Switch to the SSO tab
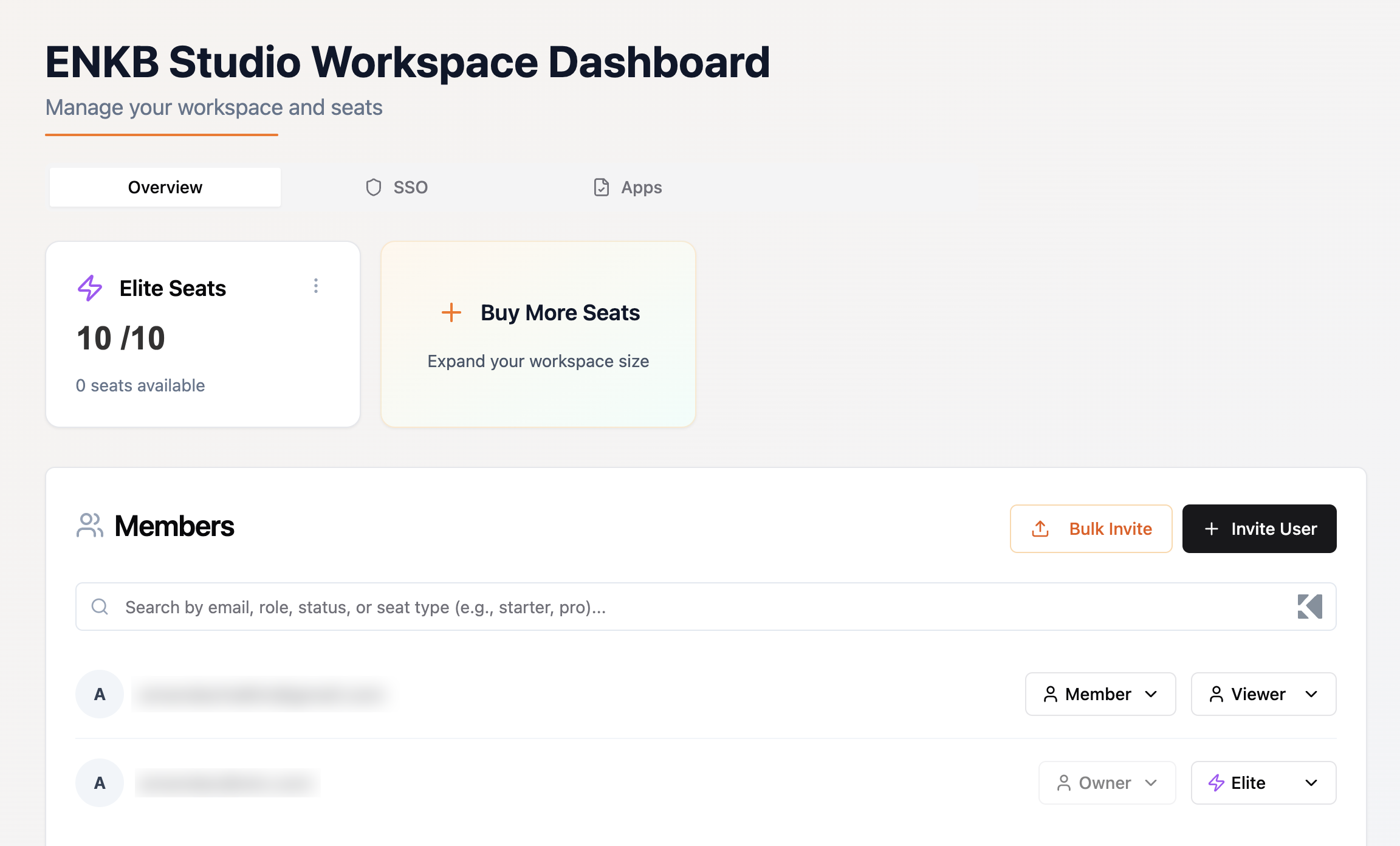 [397, 187]
